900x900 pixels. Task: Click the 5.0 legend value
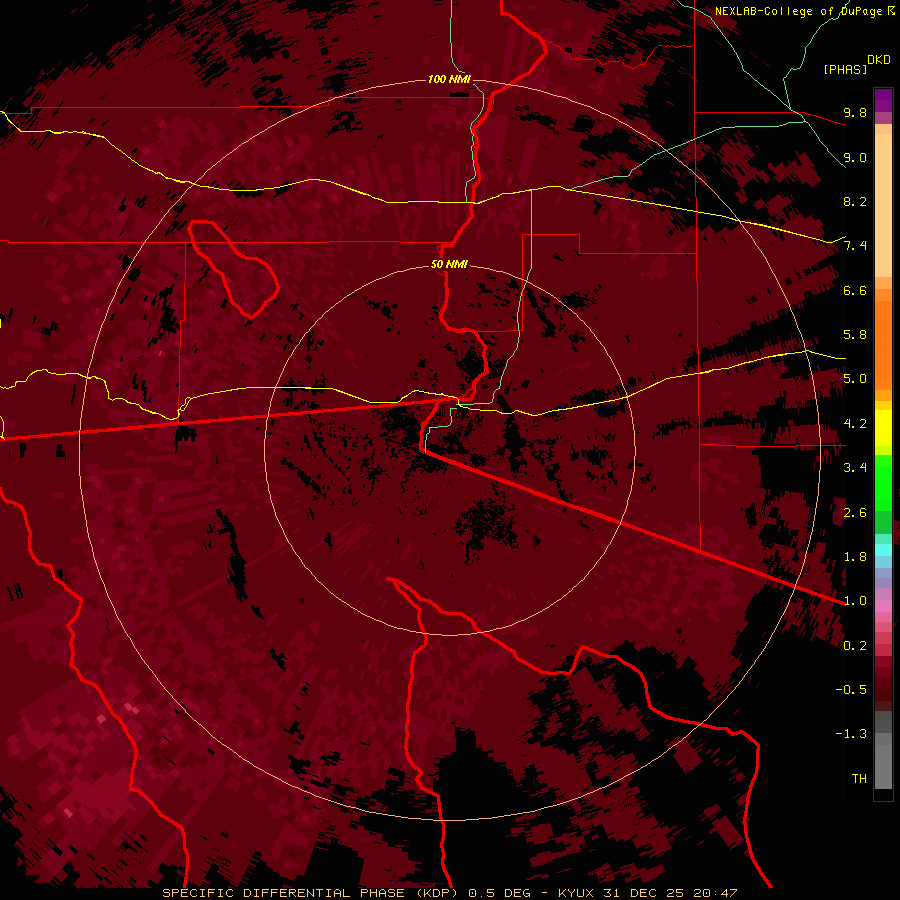[x=855, y=379]
